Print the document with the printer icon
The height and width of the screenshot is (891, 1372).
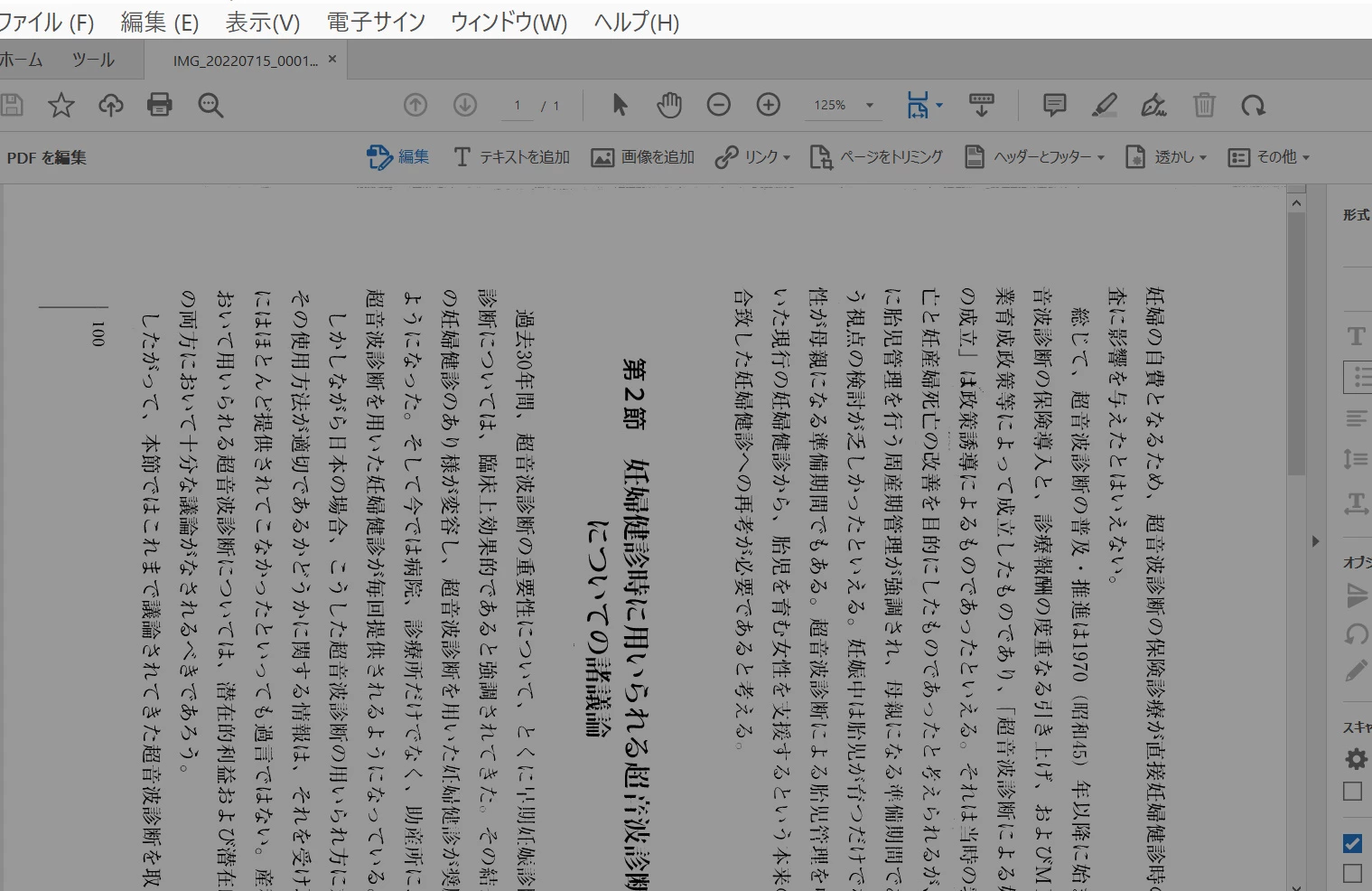[160, 105]
